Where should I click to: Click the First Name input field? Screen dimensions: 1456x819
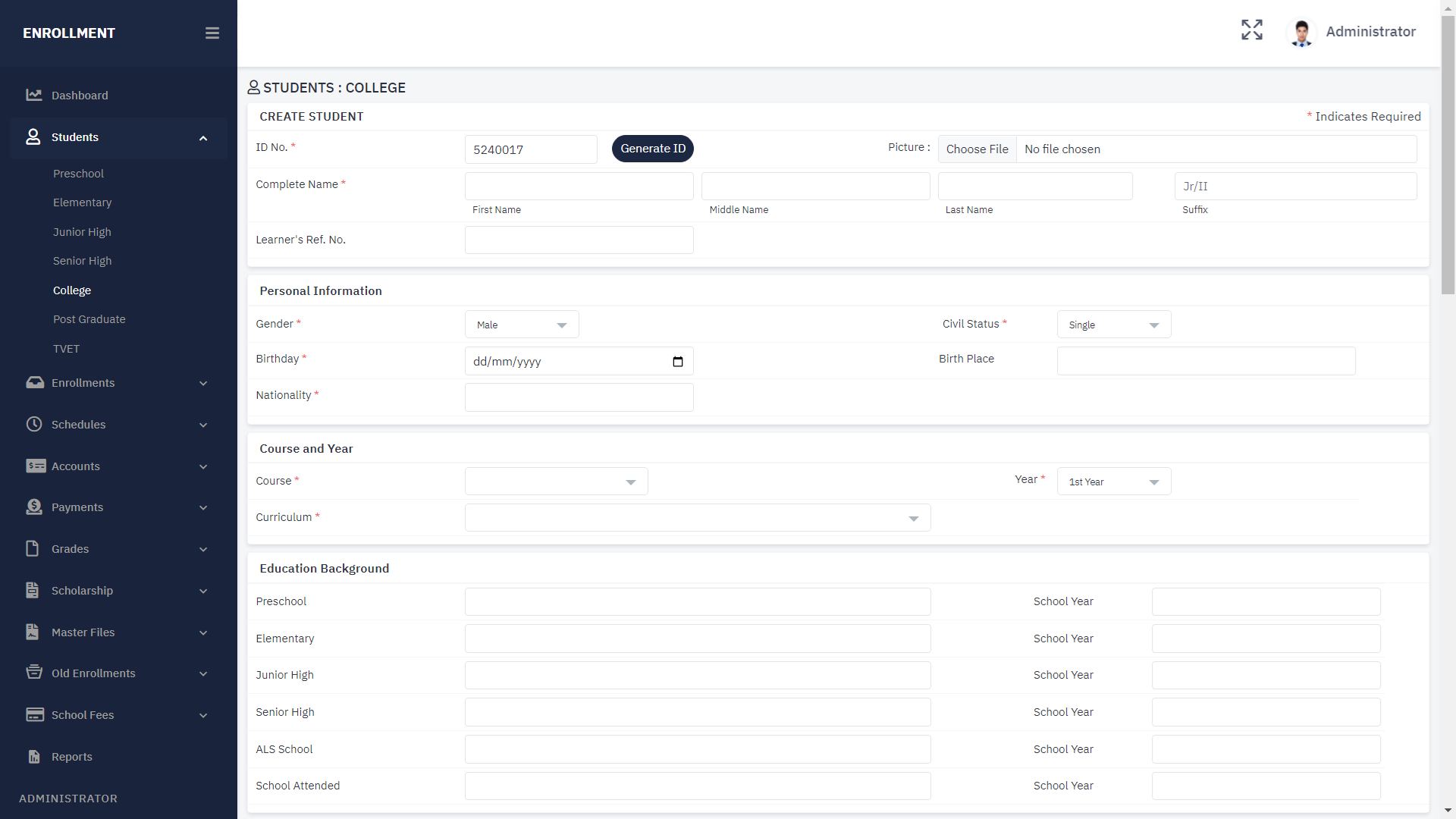579,187
